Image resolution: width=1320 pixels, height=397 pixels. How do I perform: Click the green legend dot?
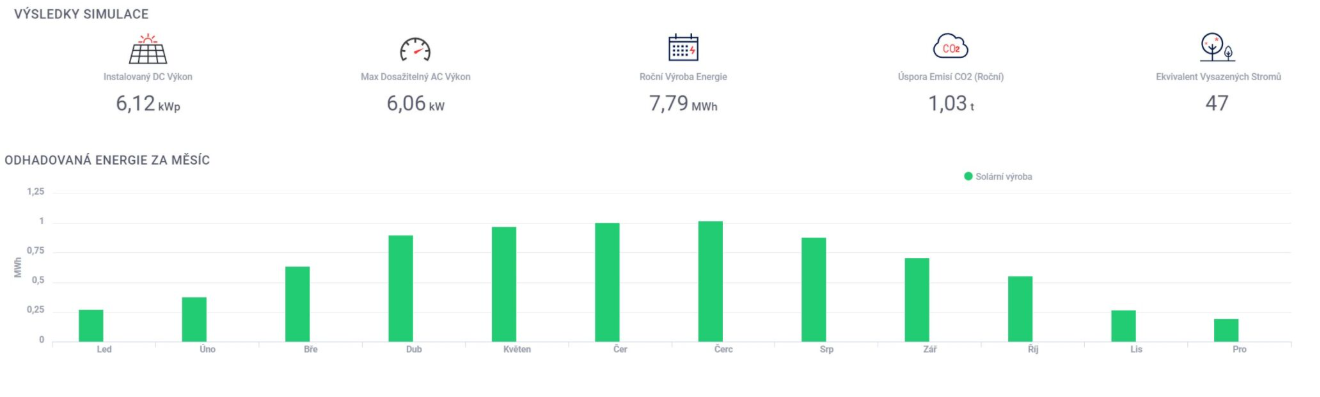tap(968, 176)
